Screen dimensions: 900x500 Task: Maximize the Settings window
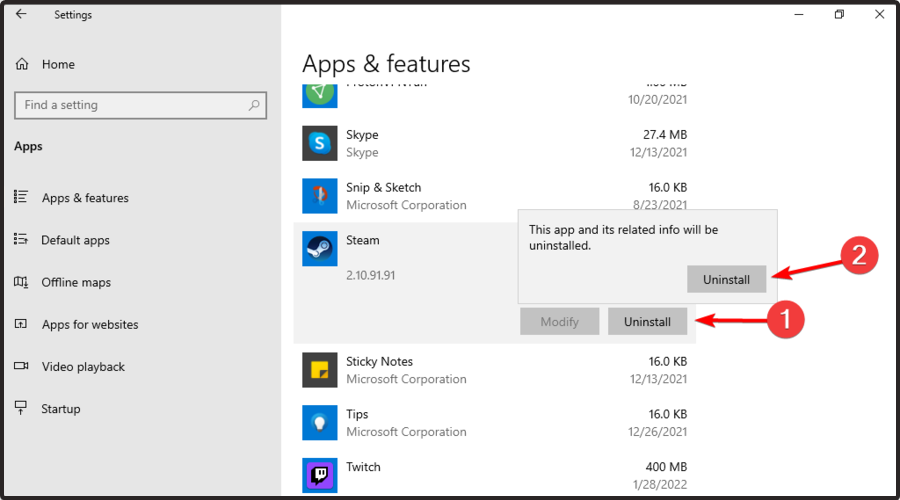[x=839, y=14]
